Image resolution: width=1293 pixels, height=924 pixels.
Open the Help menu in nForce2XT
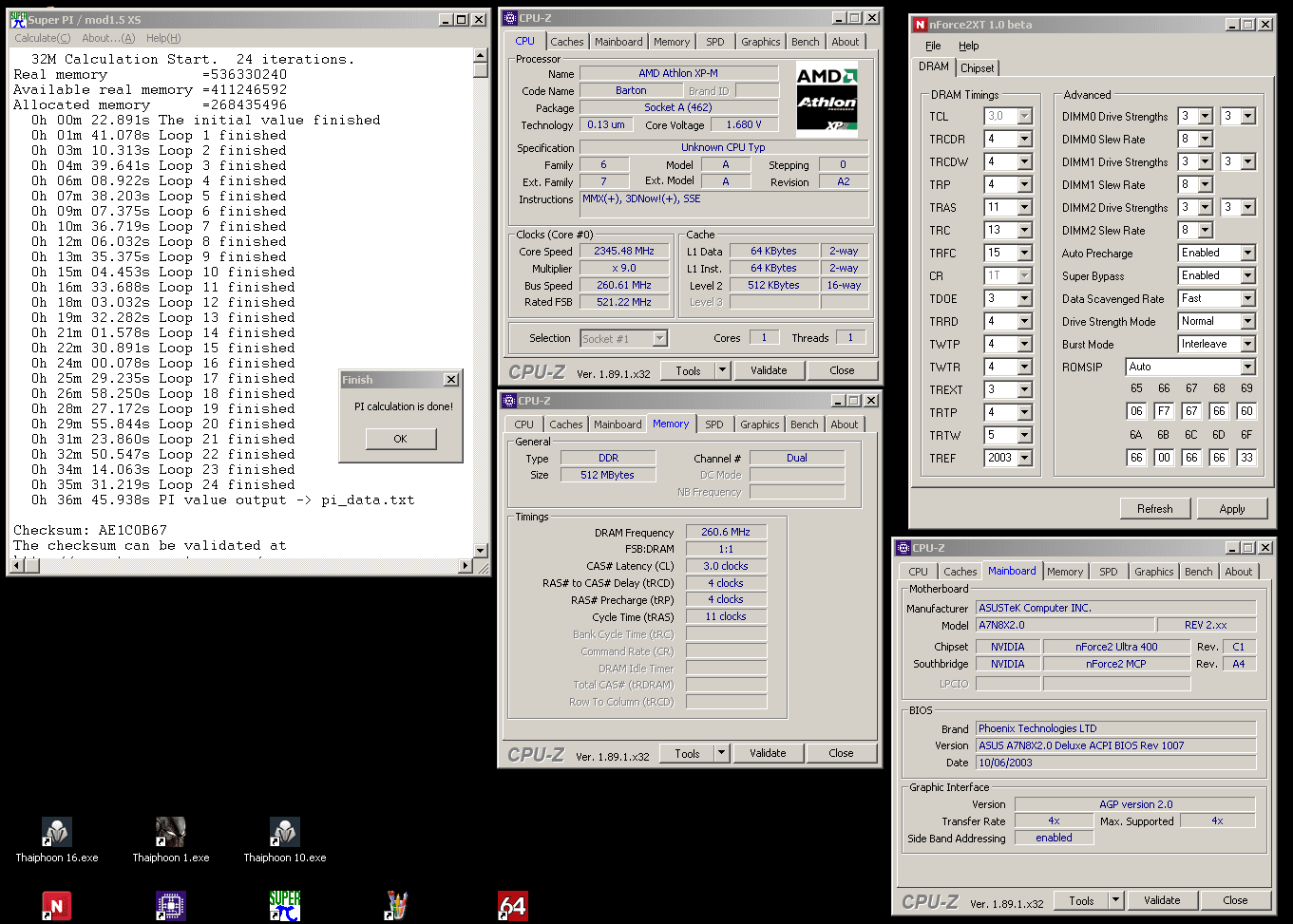coord(968,46)
